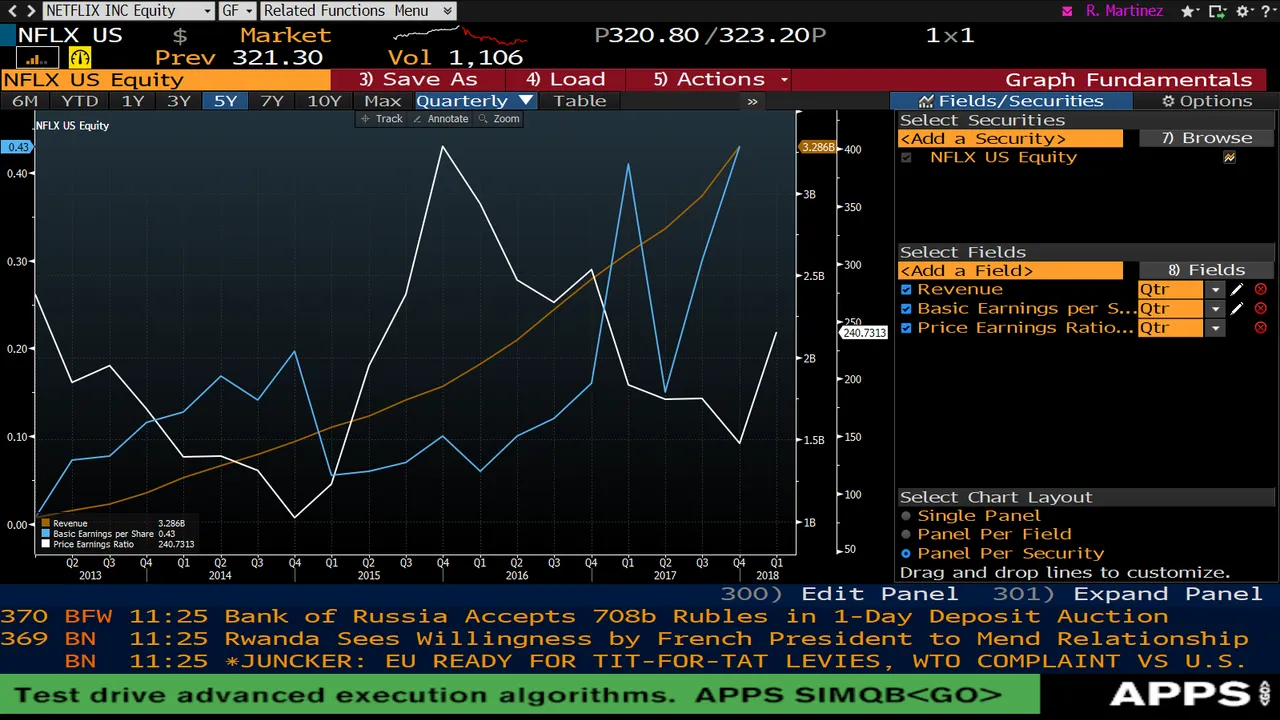Open the Quarterly periodicity dropdown
Screen dimensions: 1280x720
(x=476, y=101)
